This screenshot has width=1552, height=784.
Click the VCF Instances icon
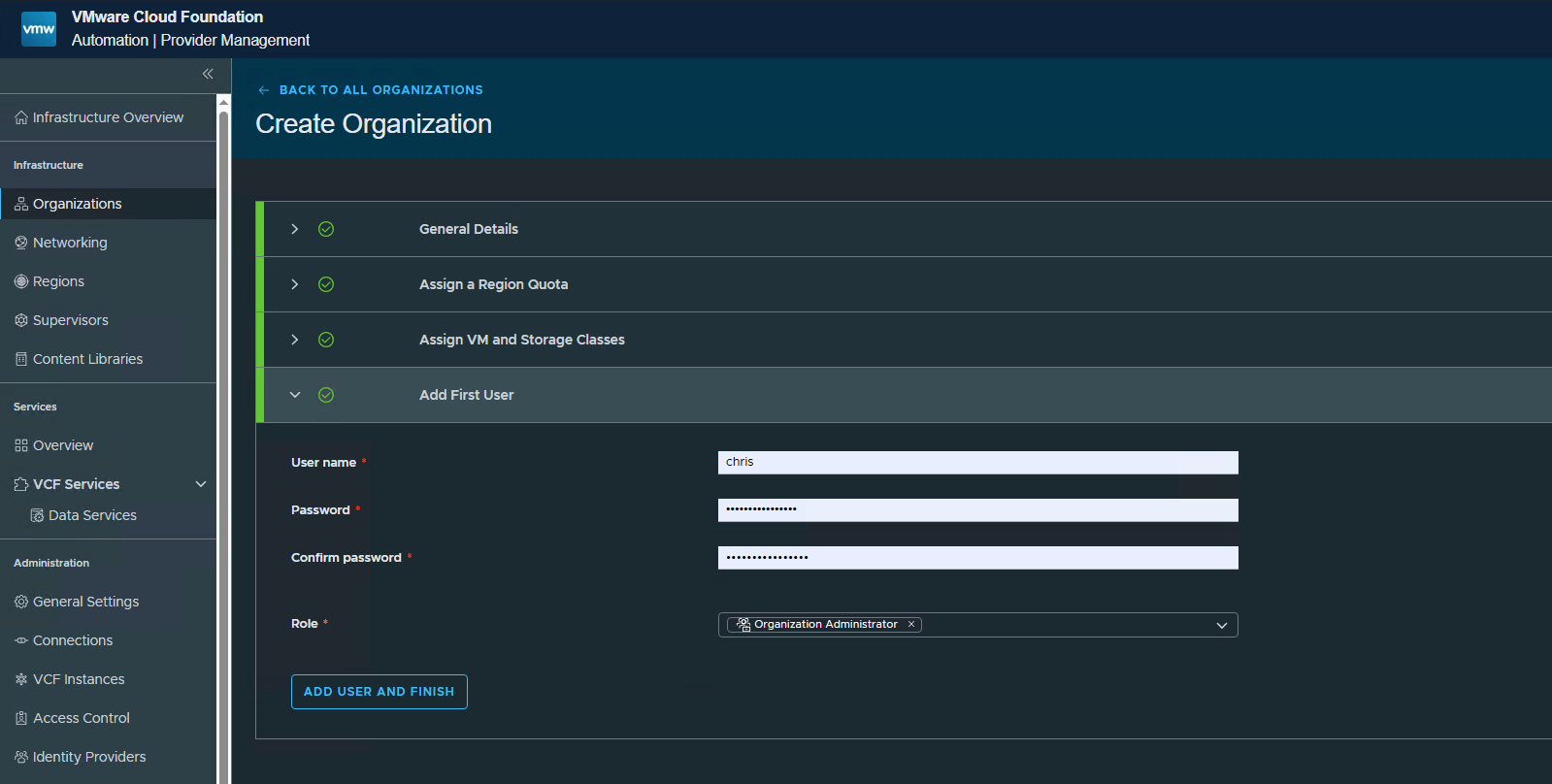coord(21,679)
